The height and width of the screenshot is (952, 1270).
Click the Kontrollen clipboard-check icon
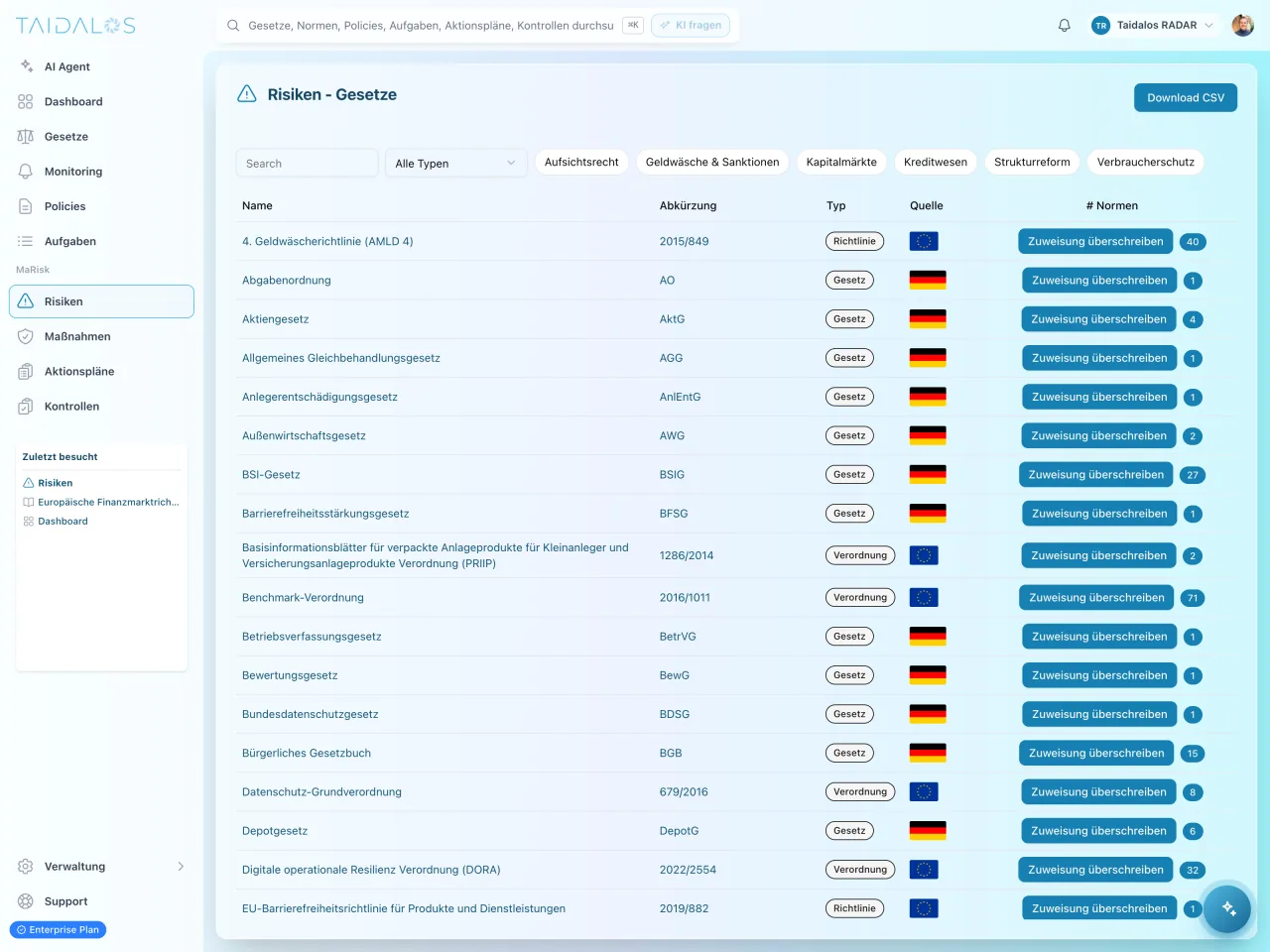click(x=26, y=407)
